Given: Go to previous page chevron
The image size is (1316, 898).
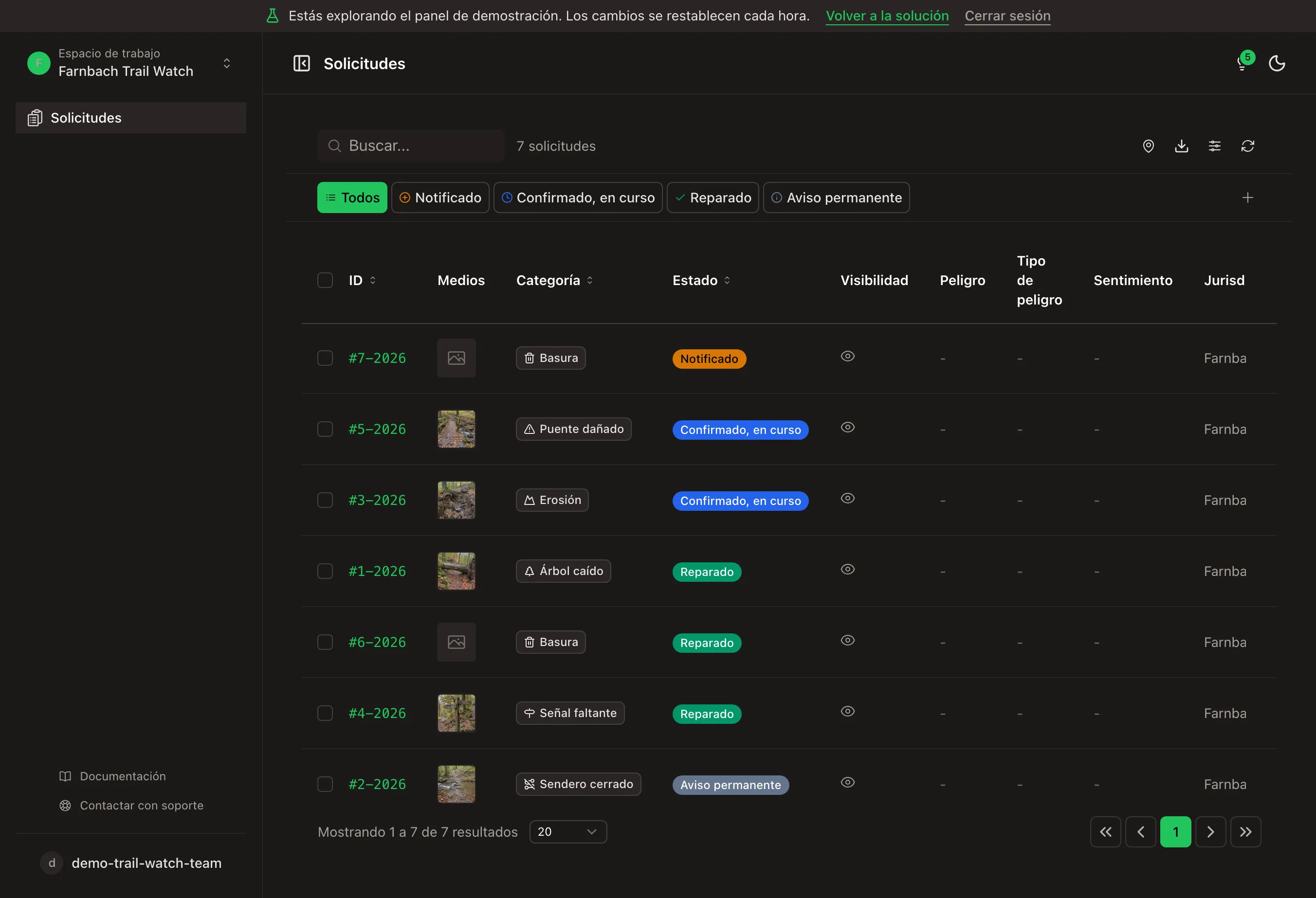Looking at the screenshot, I should [x=1140, y=832].
